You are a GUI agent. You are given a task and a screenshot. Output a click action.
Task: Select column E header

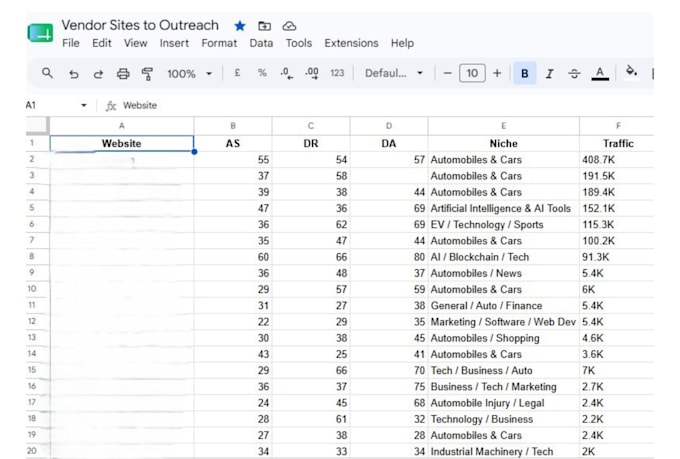(503, 126)
